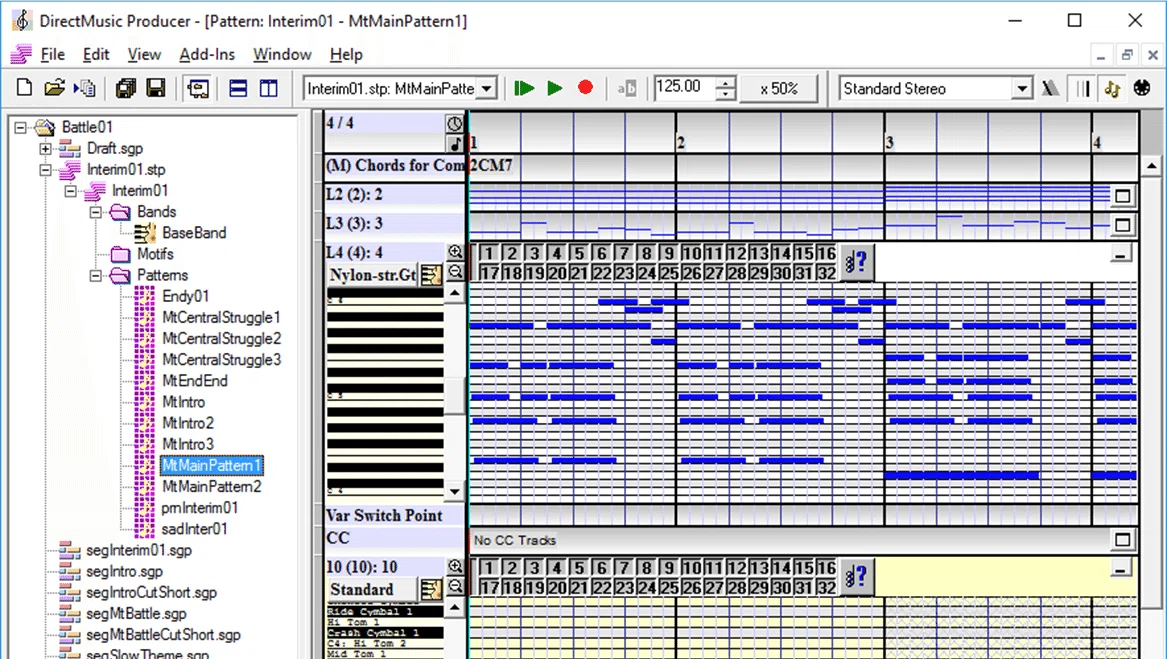Open the band icon beside Nylon-str.Gt
Image resolution: width=1167 pixels, height=659 pixels.
431,275
